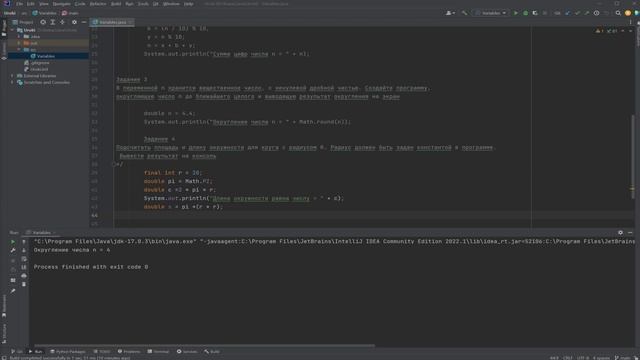Open the Git tool window button
This screenshot has width=640, height=360.
pyautogui.click(x=17, y=351)
